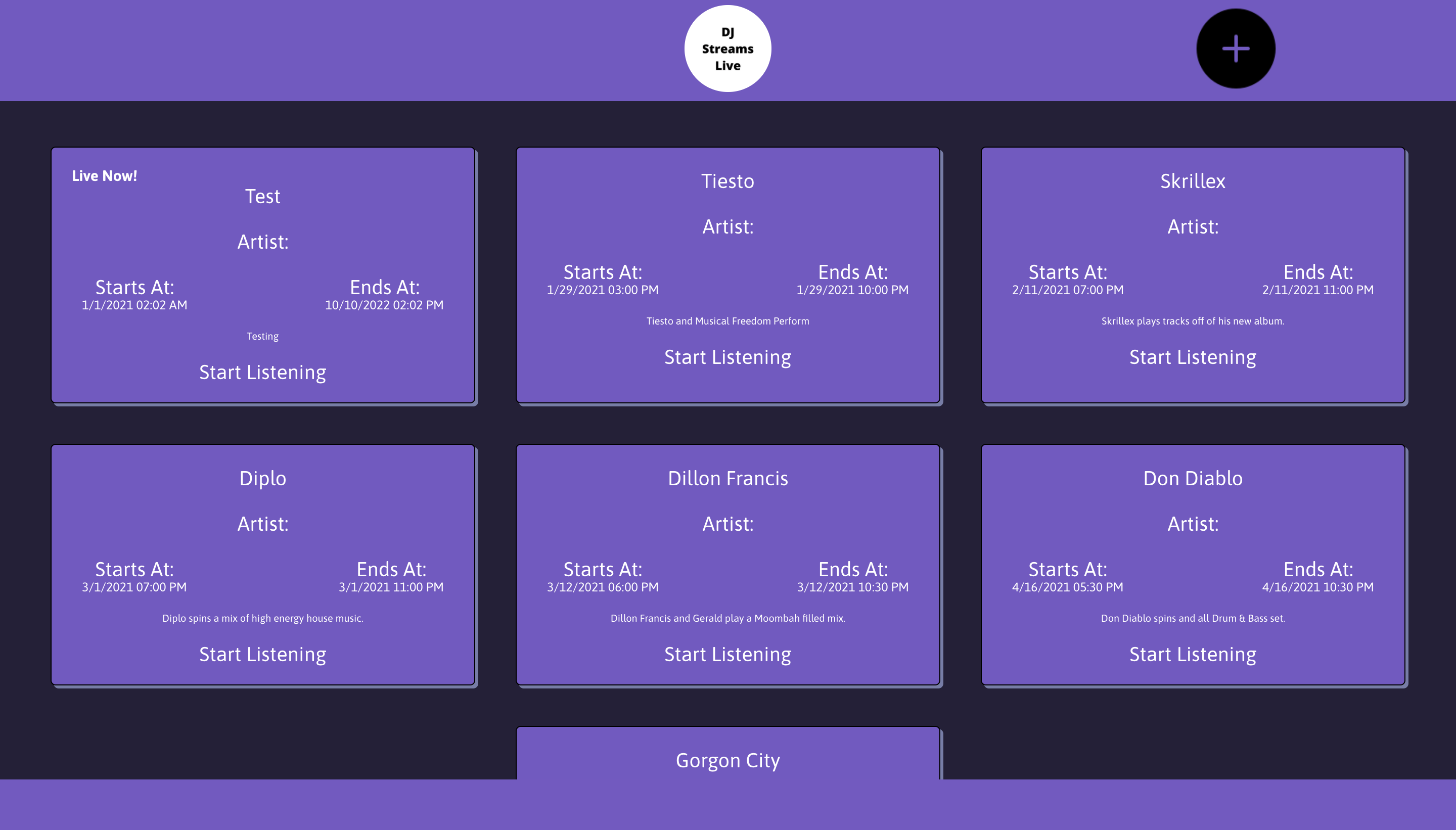Viewport: 1456px width, 830px height.
Task: Click 'Don Diablo spins' description text
Action: coord(1193,619)
